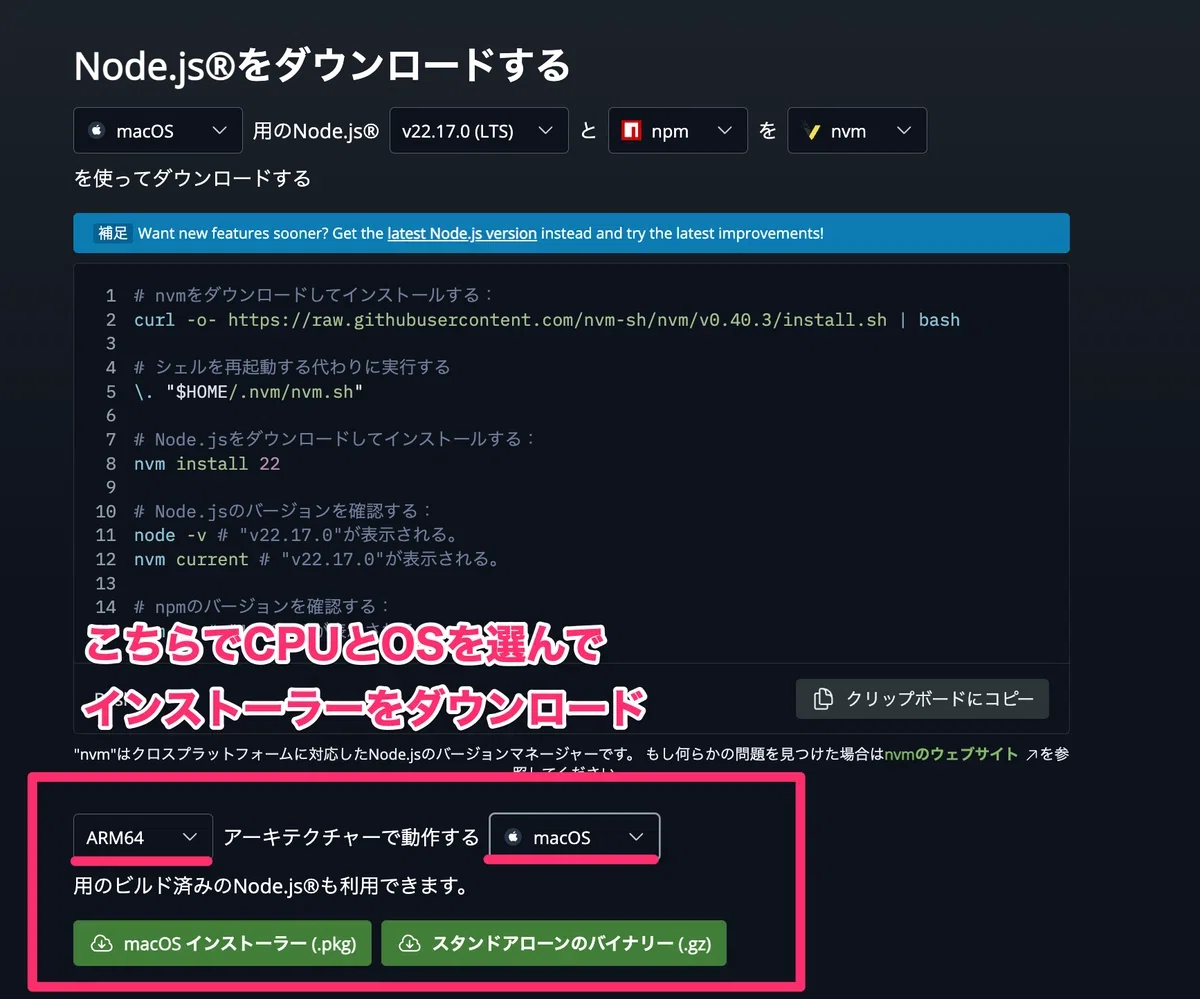This screenshot has width=1200, height=999.
Task: Click the npm logo icon
Action: [x=631, y=131]
